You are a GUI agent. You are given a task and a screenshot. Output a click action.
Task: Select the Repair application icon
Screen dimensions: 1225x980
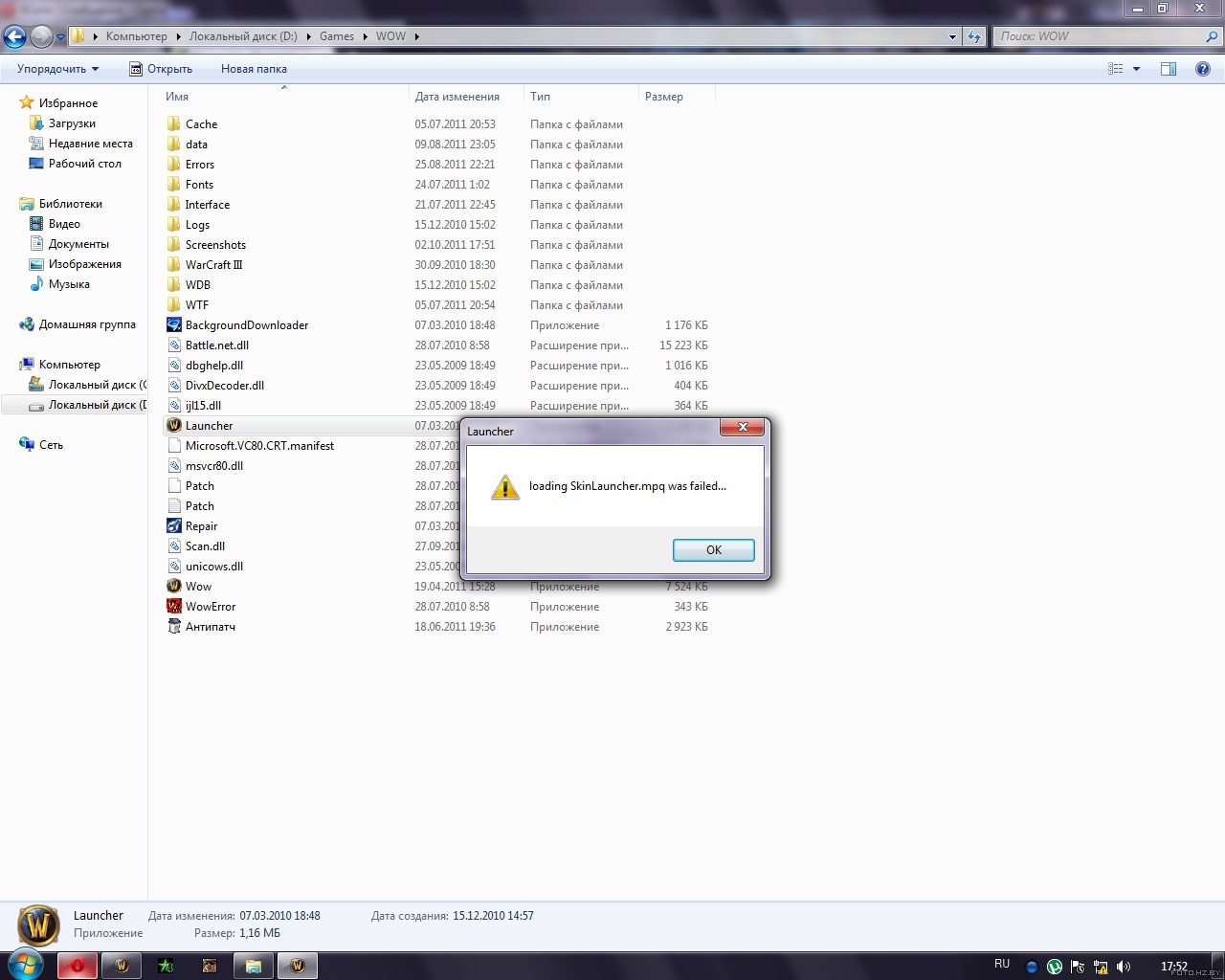(x=173, y=525)
